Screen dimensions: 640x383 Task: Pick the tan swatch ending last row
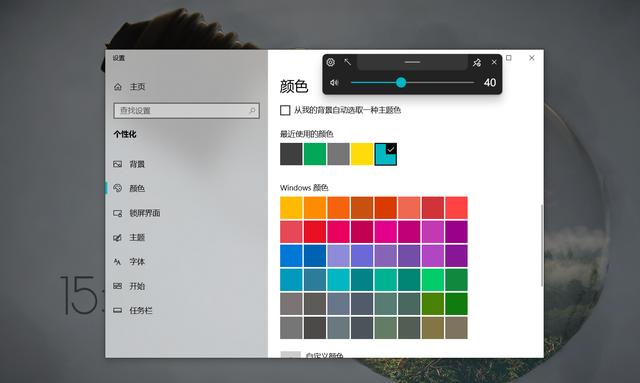(456, 328)
